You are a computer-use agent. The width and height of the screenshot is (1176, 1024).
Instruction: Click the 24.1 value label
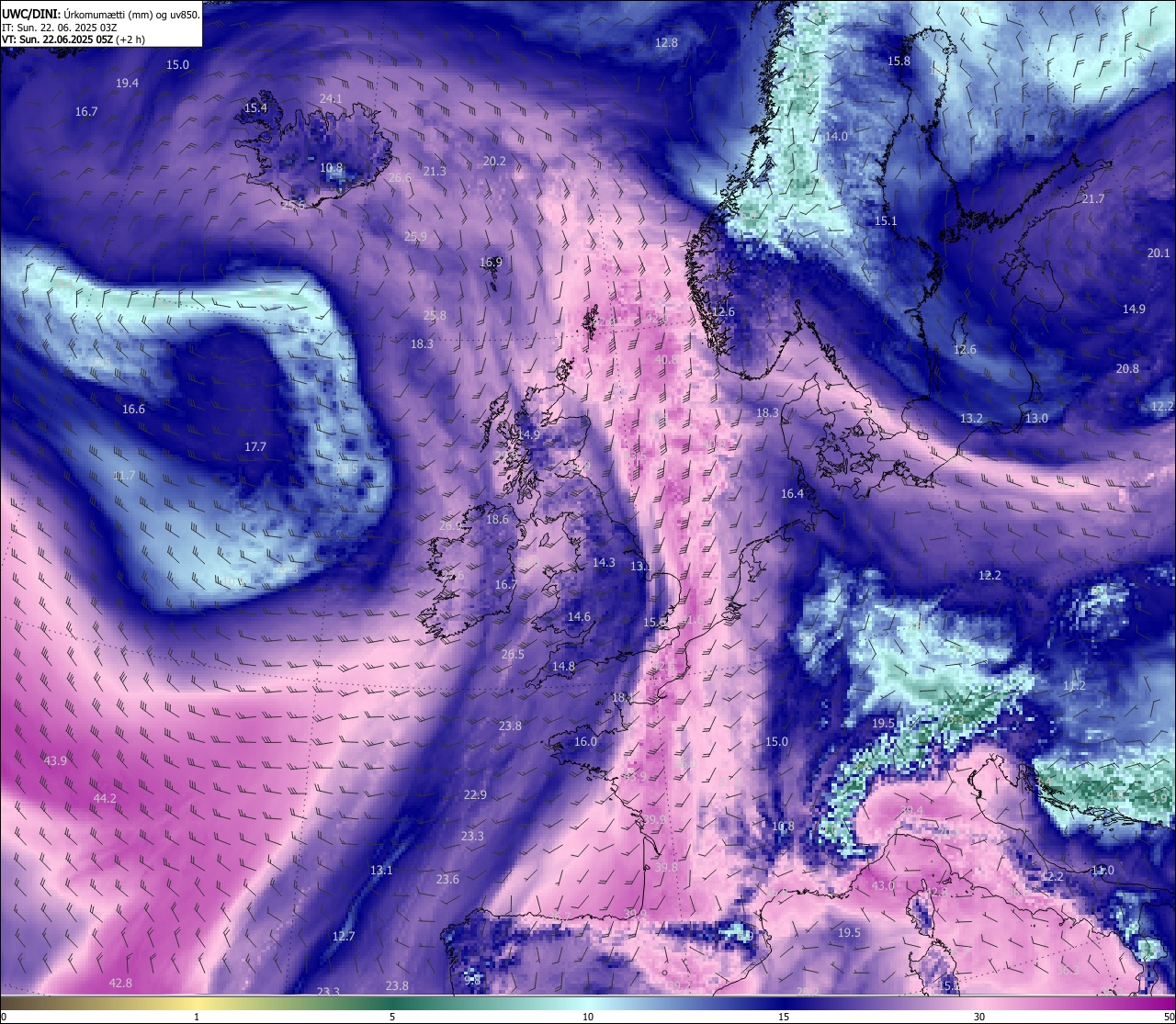pyautogui.click(x=331, y=99)
